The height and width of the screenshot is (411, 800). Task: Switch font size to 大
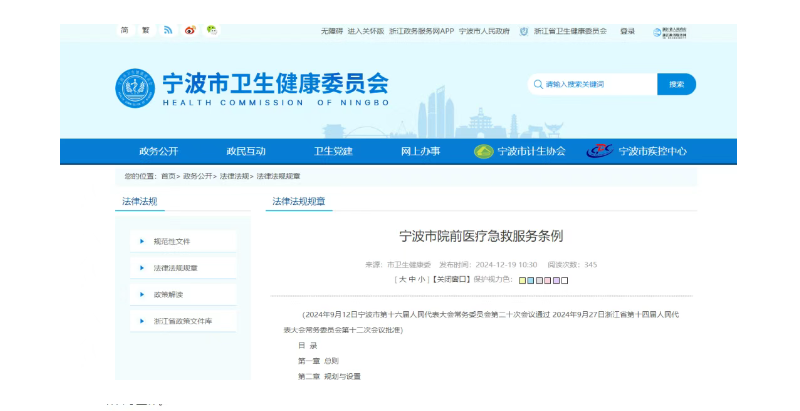coord(402,280)
